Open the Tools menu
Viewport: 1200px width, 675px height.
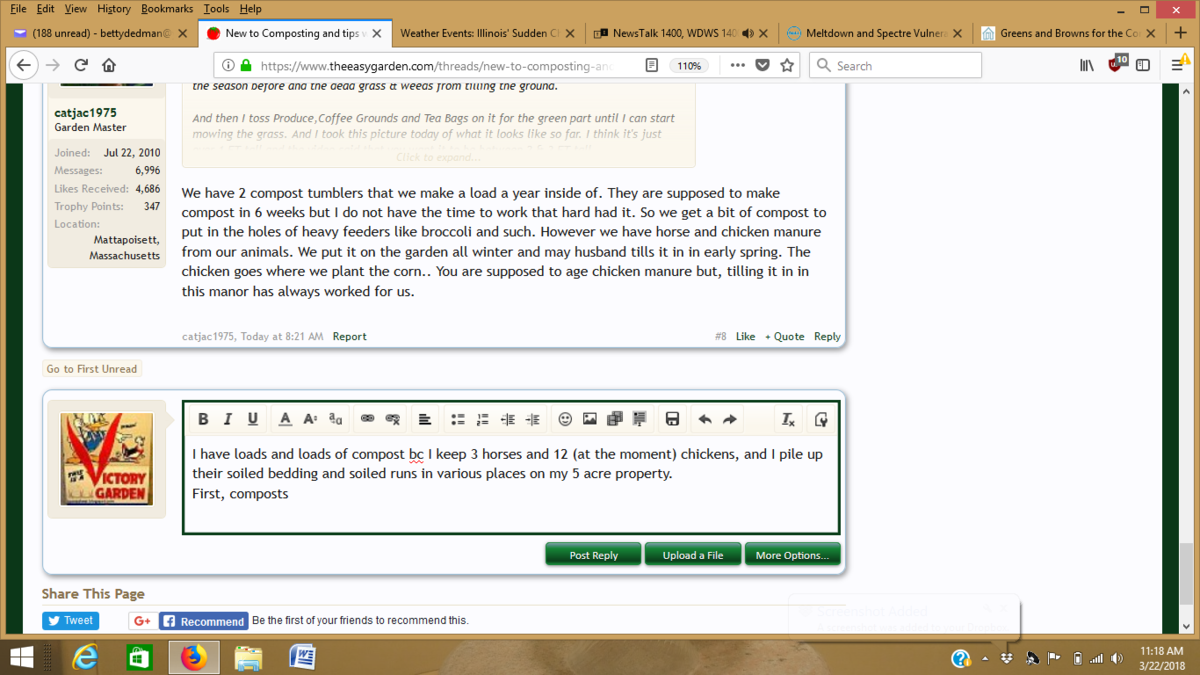coord(215,8)
